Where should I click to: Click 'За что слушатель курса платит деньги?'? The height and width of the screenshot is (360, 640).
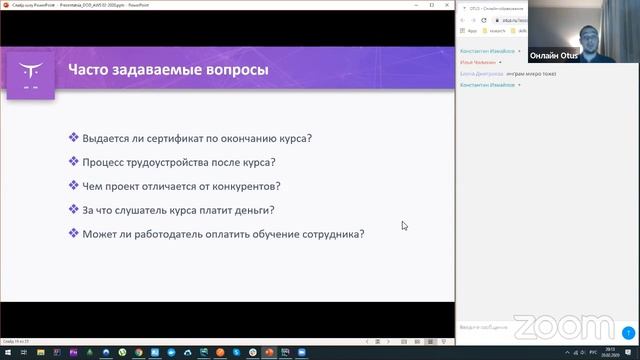tap(178, 210)
